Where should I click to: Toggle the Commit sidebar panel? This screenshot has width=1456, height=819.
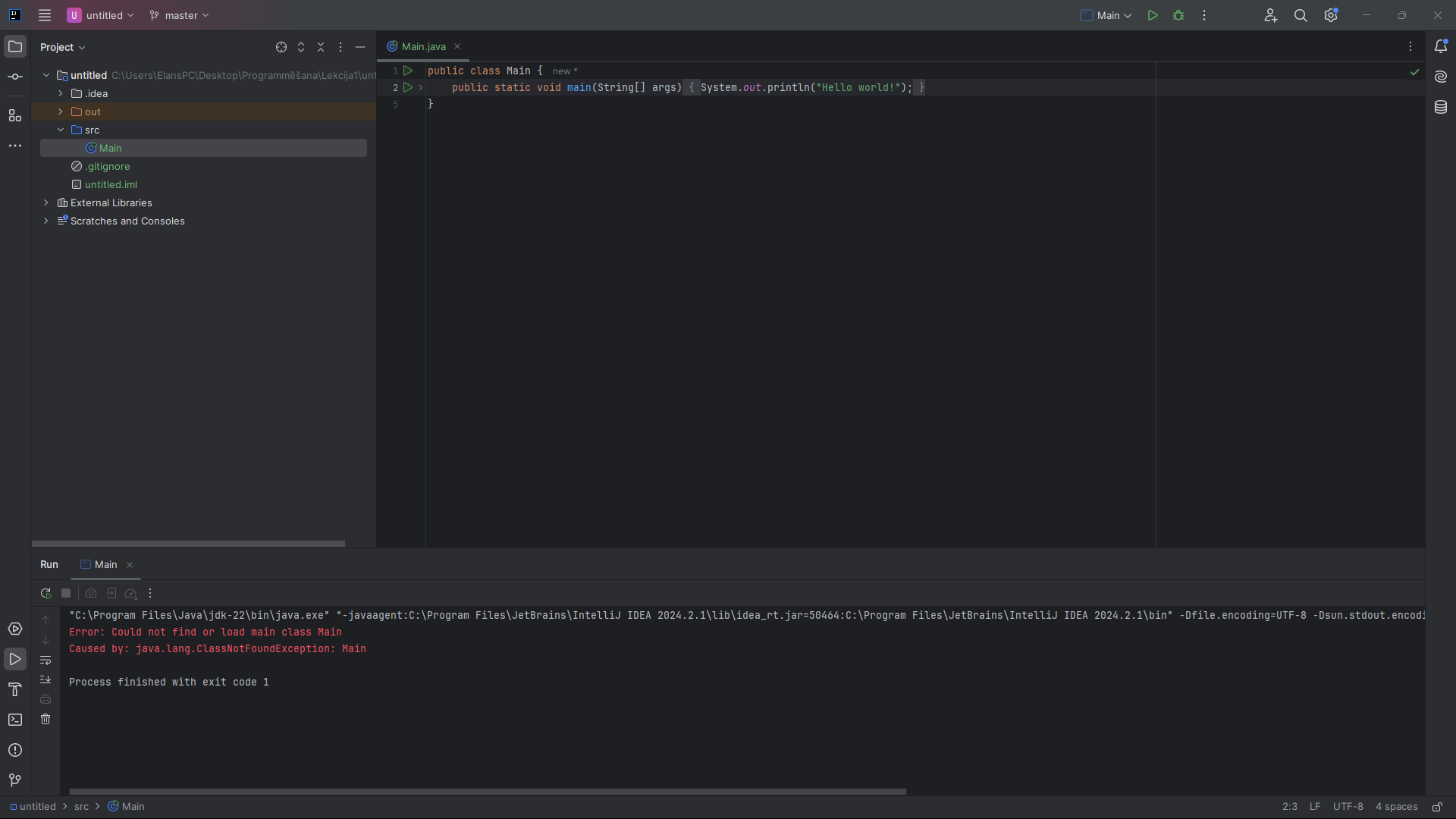(15, 76)
